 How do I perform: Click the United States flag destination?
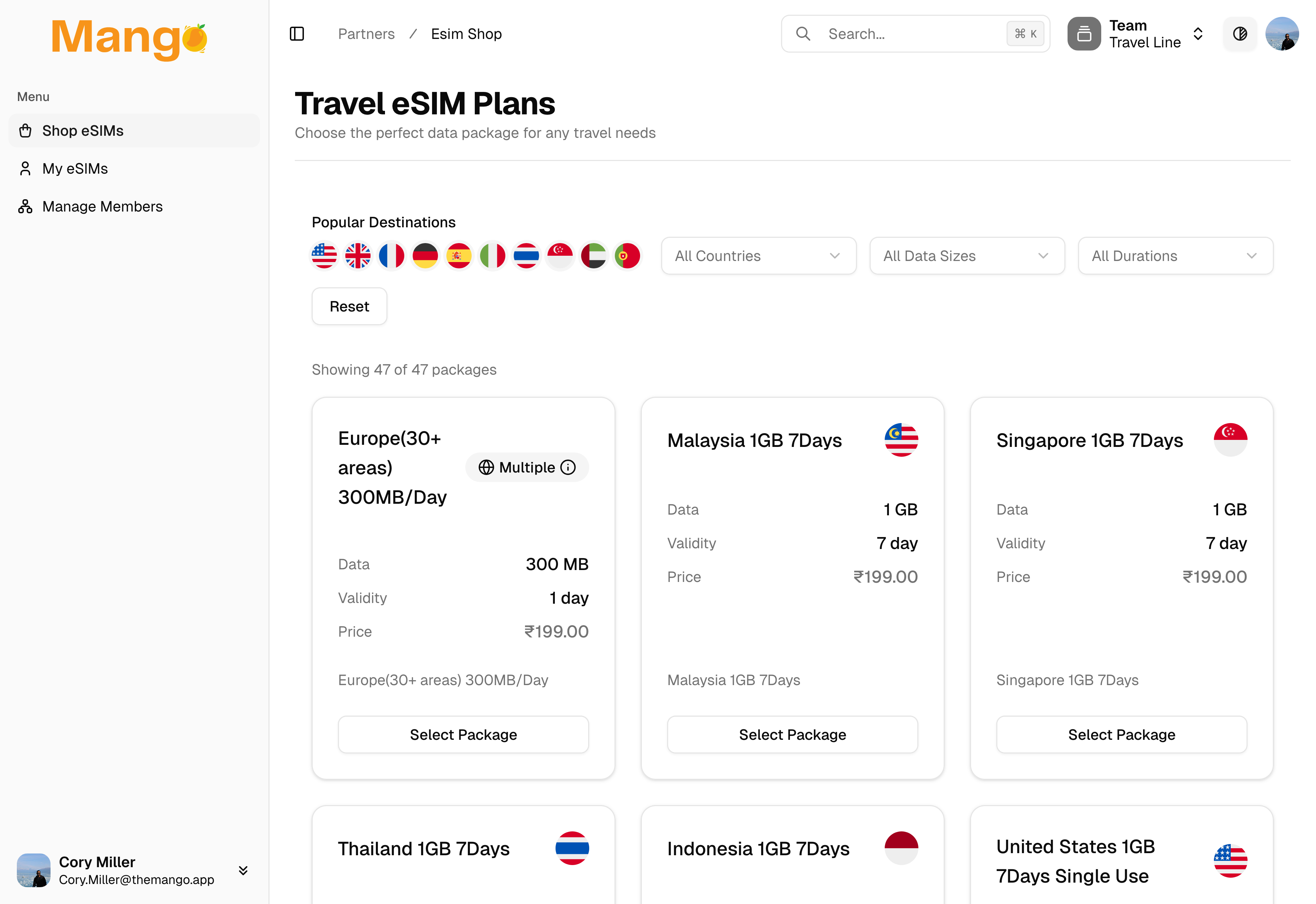[324, 256]
